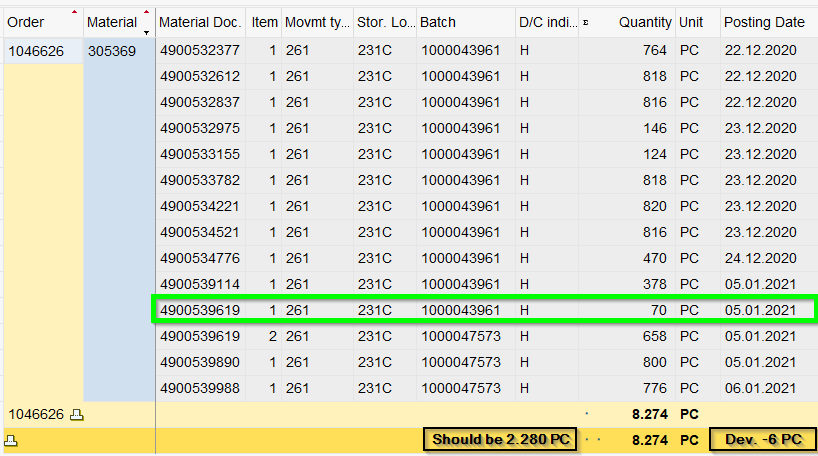
Task: Select the Movmt ty... column header
Action: point(317,22)
